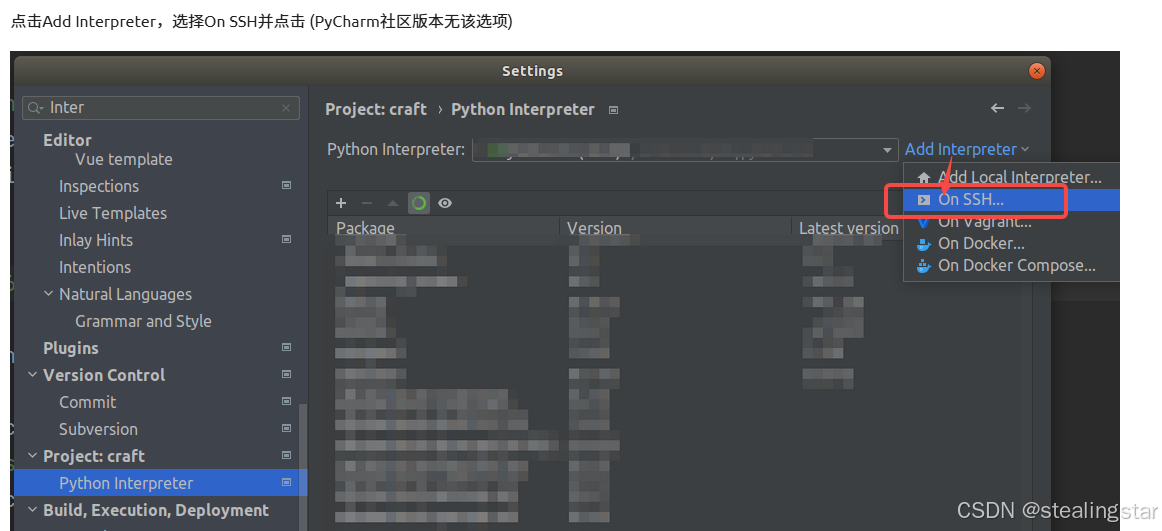This screenshot has width=1162, height=531.
Task: Click project-level icon beside Project: craft
Action: point(287,455)
